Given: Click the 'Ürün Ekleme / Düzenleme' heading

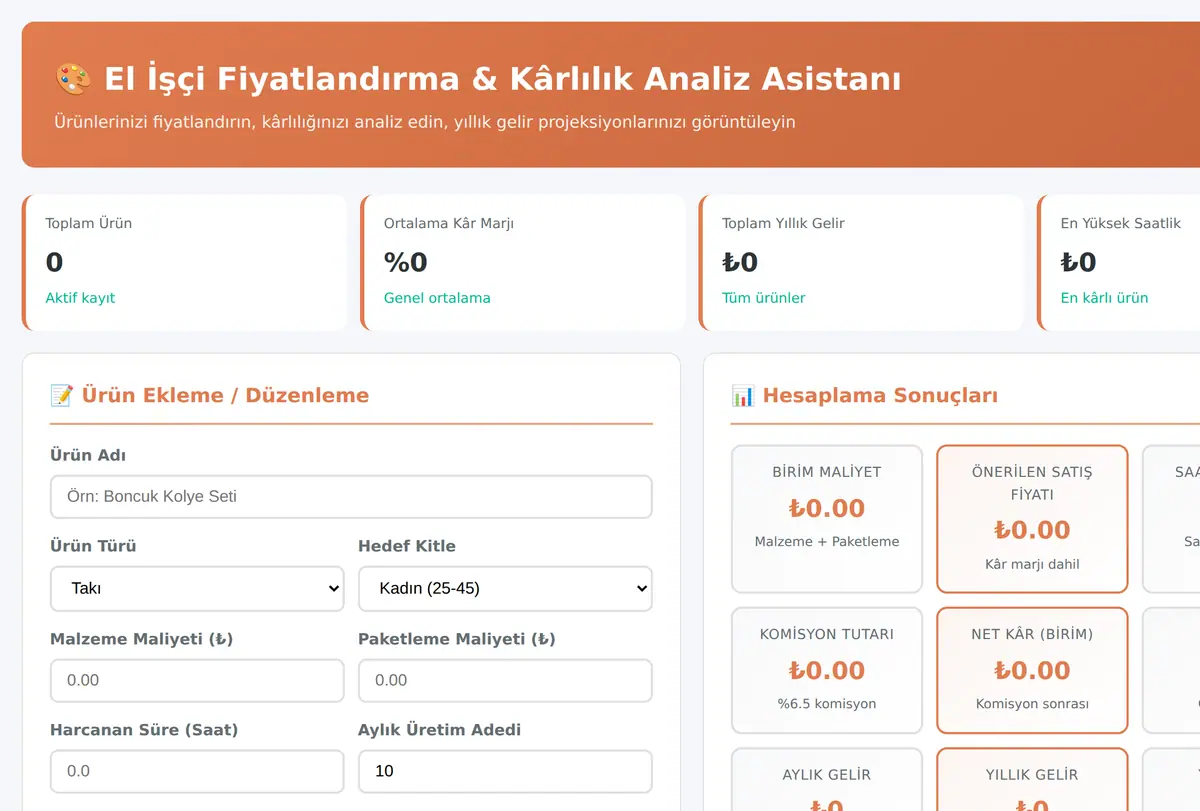Looking at the screenshot, I should pyautogui.click(x=225, y=395).
